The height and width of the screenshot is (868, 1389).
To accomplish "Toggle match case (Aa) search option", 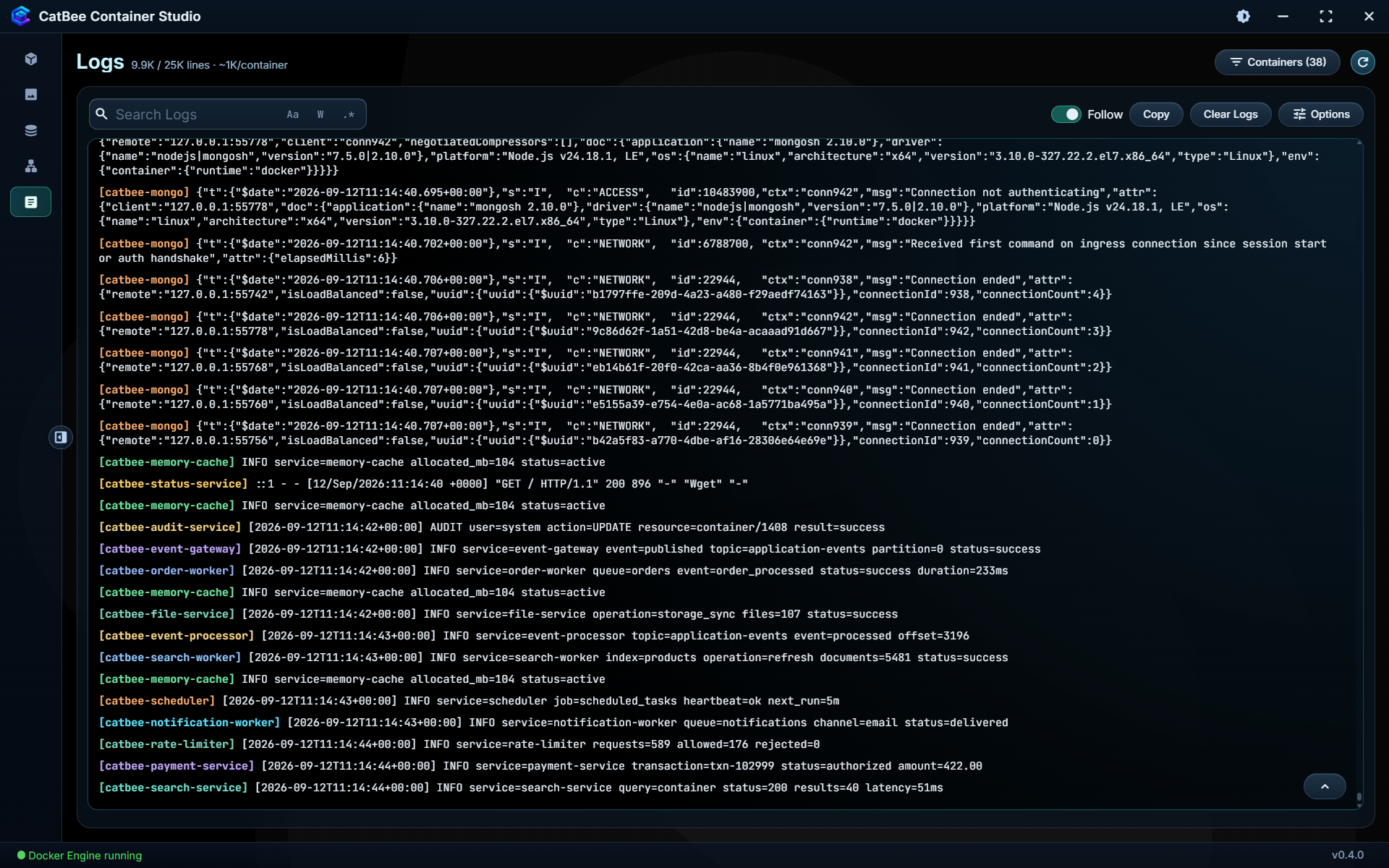I will point(292,114).
